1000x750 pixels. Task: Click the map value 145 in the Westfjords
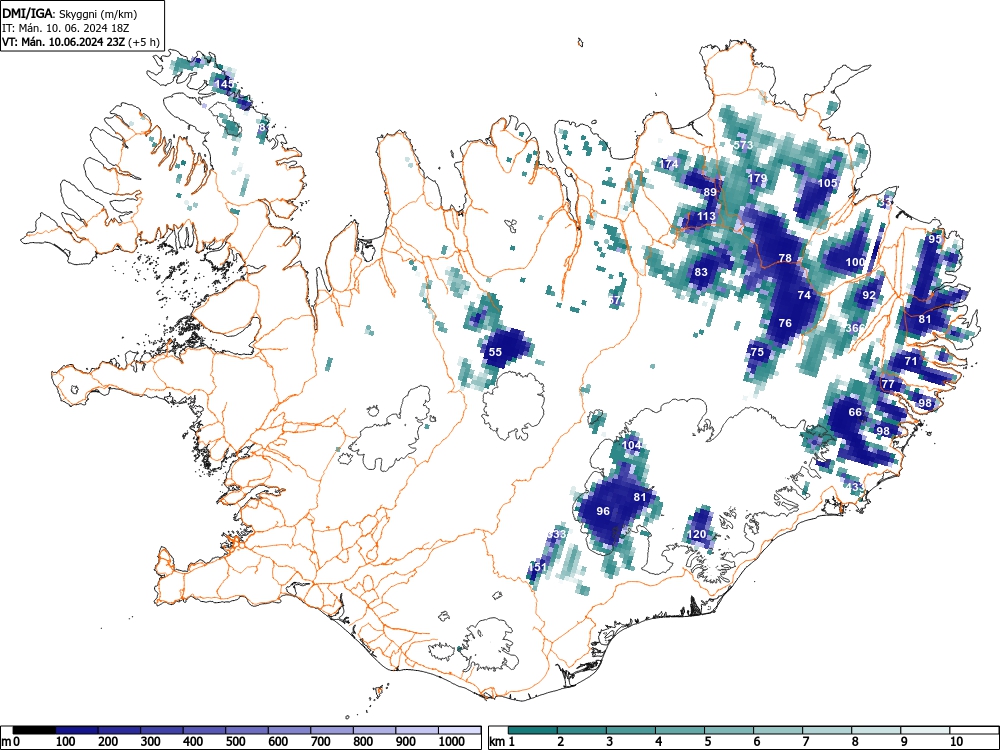pos(224,84)
